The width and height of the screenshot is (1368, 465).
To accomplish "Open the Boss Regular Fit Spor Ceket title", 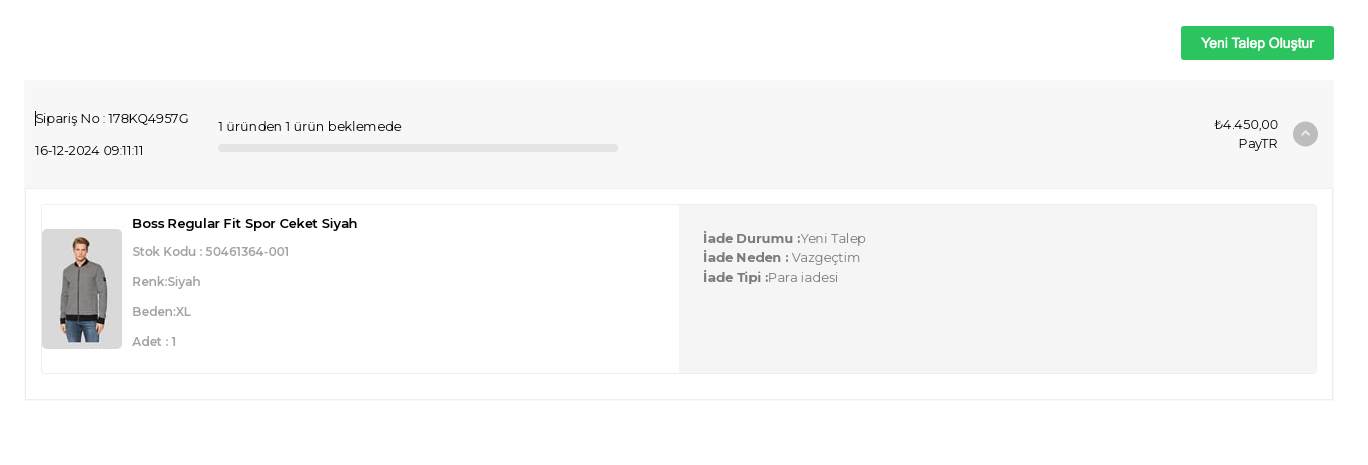I will pyautogui.click(x=244, y=223).
